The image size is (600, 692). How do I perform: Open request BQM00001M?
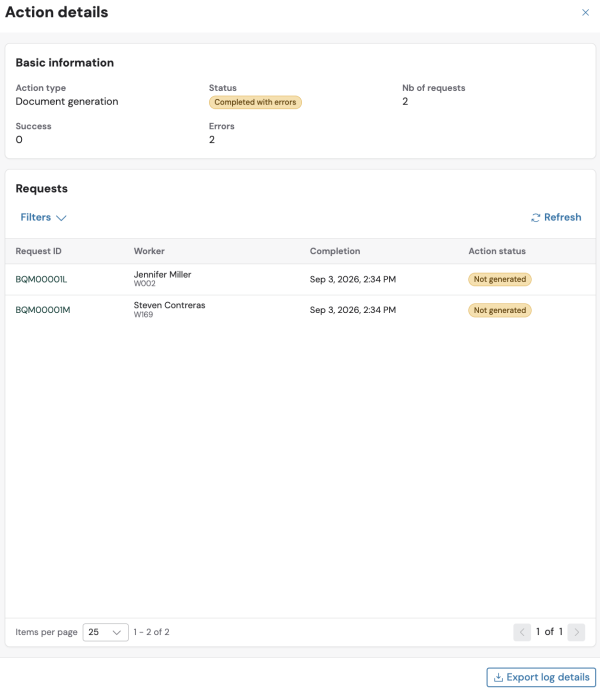[x=43, y=310]
